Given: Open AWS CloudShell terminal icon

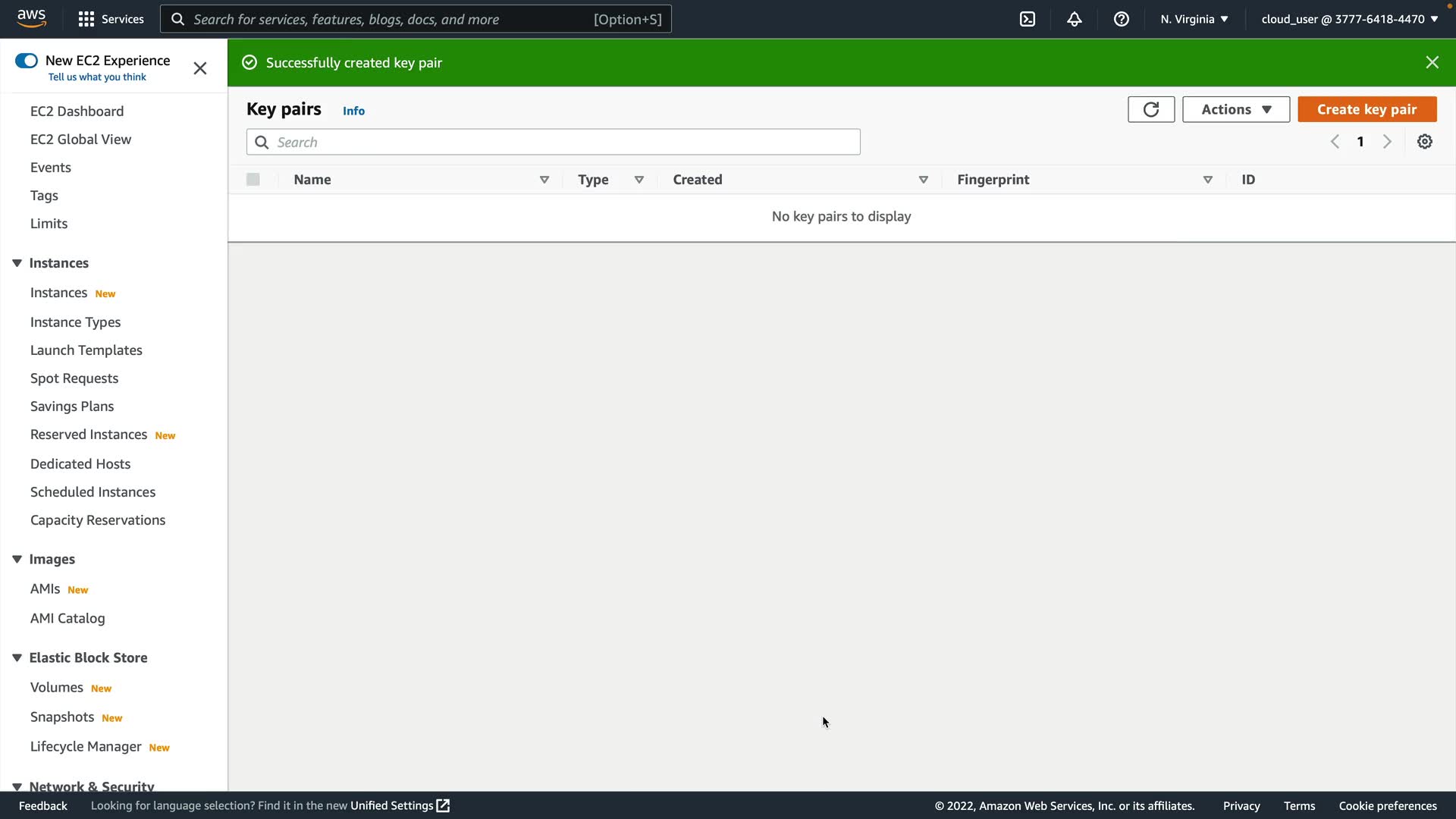Looking at the screenshot, I should (x=1028, y=19).
